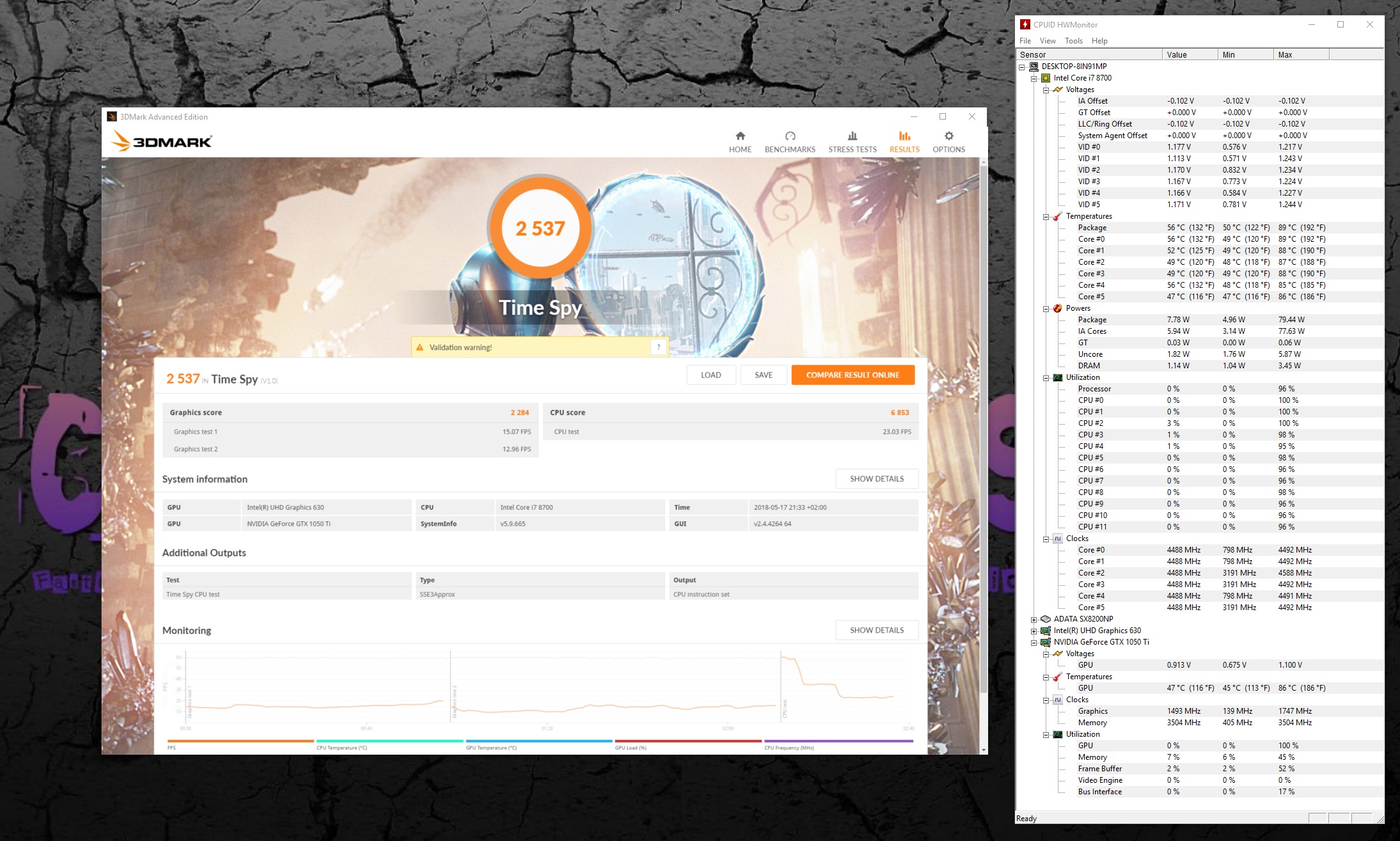This screenshot has width=1400, height=841.
Task: Click the CPU Voltages lightning icon
Action: pos(1058,90)
